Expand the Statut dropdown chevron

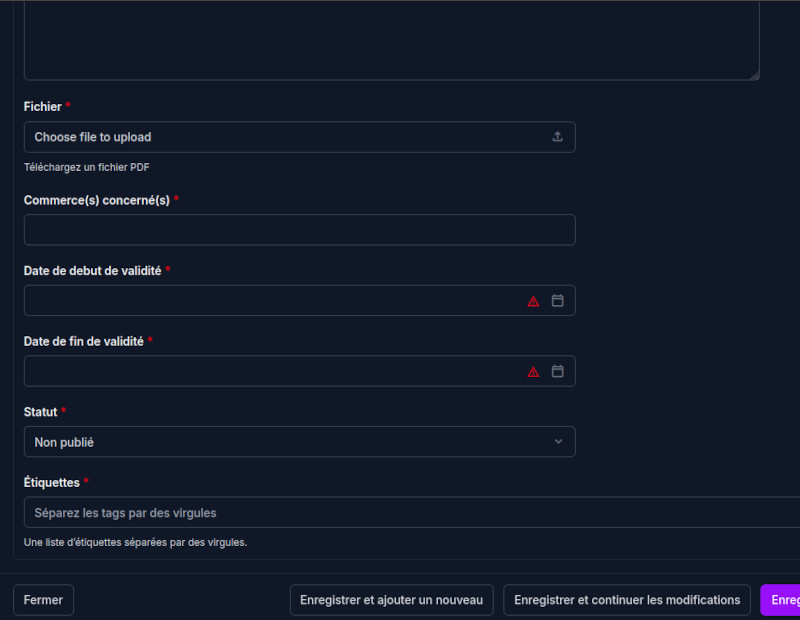[x=558, y=442]
